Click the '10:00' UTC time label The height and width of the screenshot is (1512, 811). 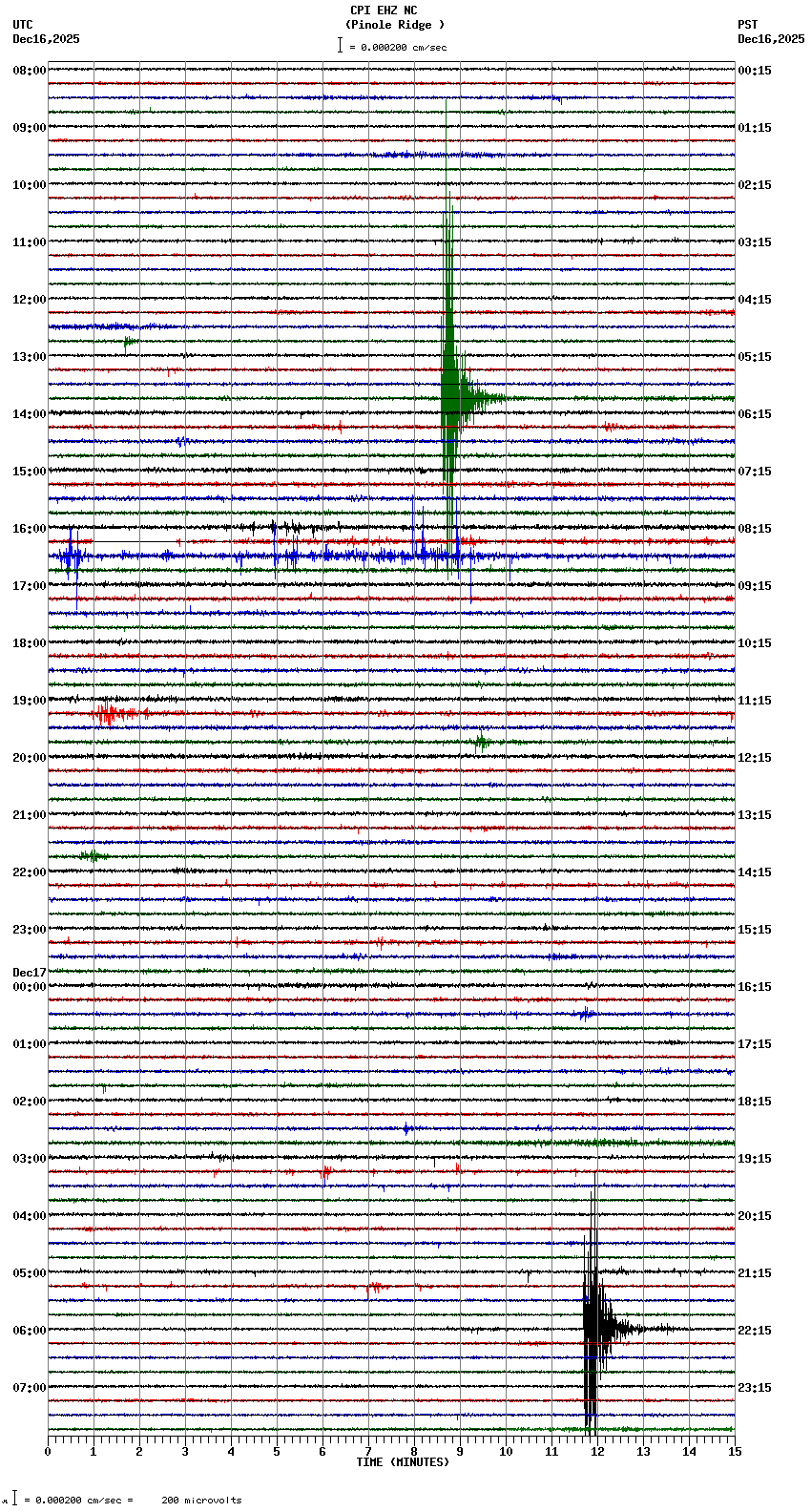click(30, 185)
